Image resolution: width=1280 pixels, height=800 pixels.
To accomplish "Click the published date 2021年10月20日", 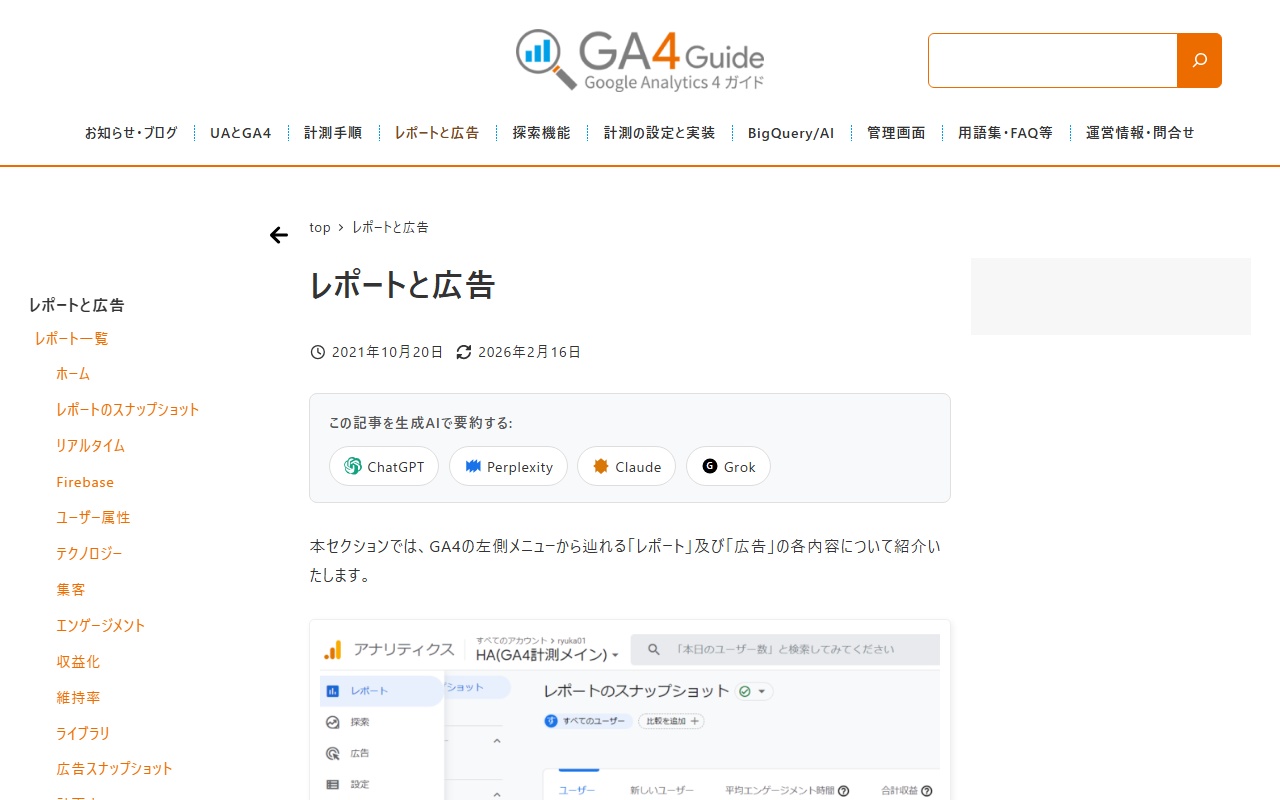I will pyautogui.click(x=387, y=352).
